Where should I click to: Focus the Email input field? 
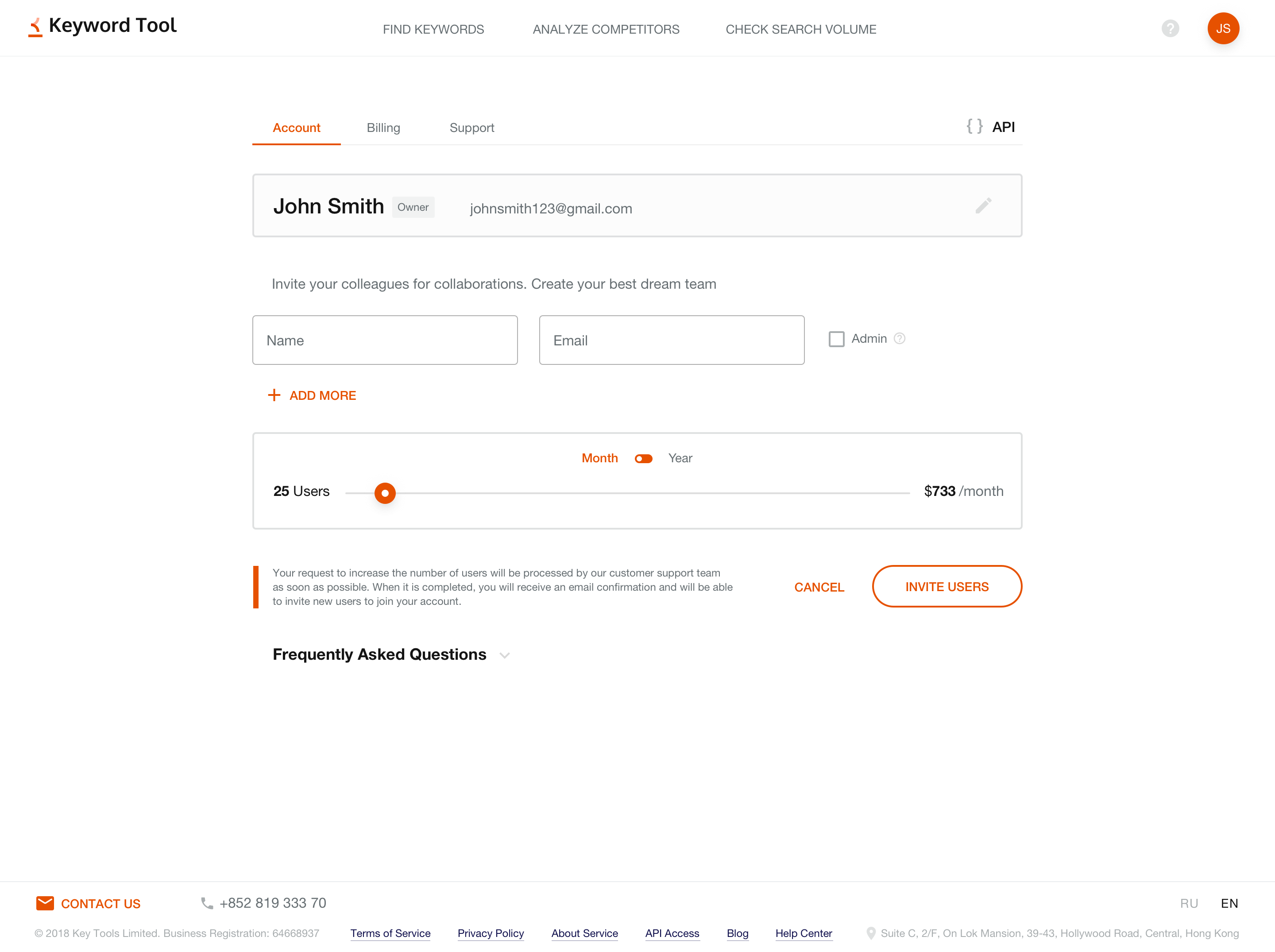coord(671,340)
